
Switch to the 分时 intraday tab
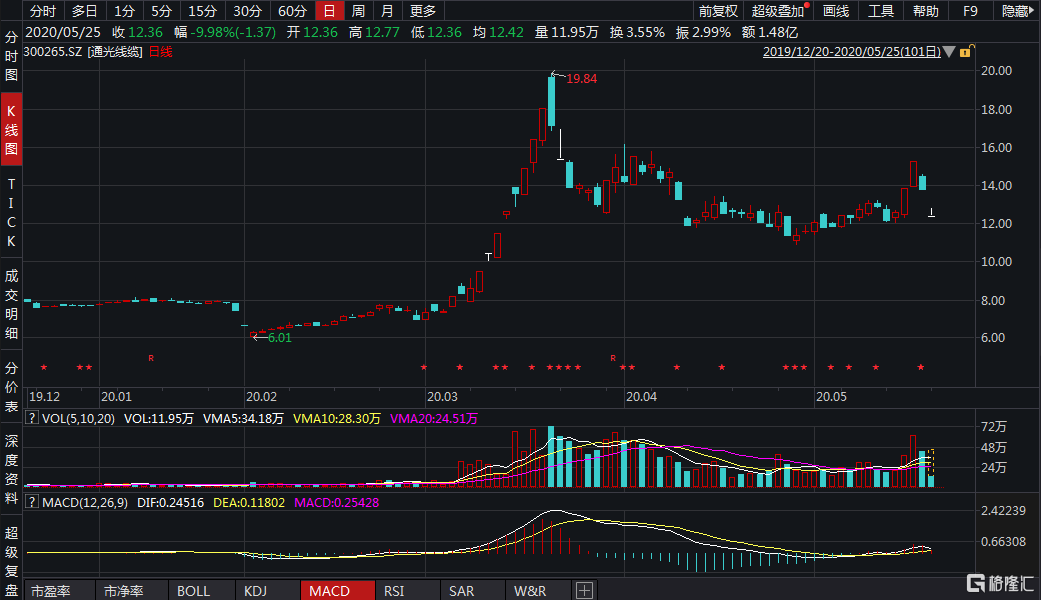tap(43, 11)
